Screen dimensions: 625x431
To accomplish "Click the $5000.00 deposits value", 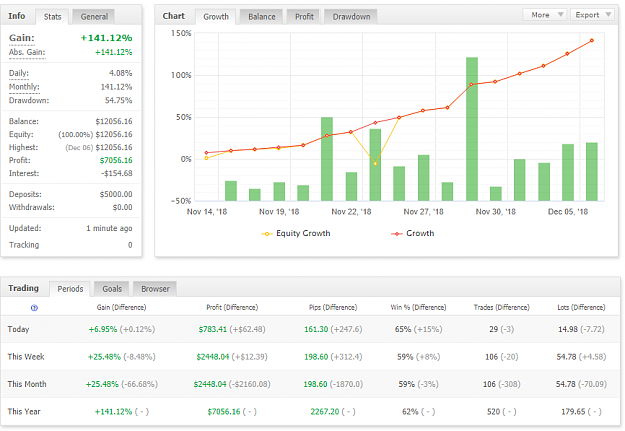I will click(x=116, y=194).
